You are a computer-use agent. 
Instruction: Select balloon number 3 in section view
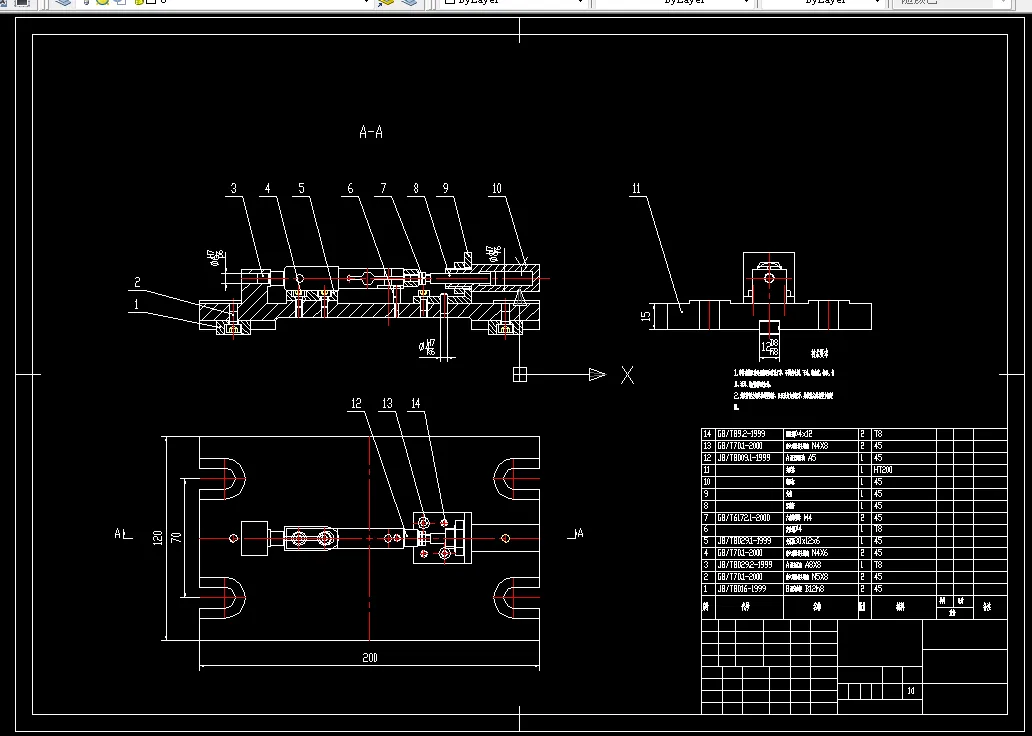pyautogui.click(x=234, y=188)
